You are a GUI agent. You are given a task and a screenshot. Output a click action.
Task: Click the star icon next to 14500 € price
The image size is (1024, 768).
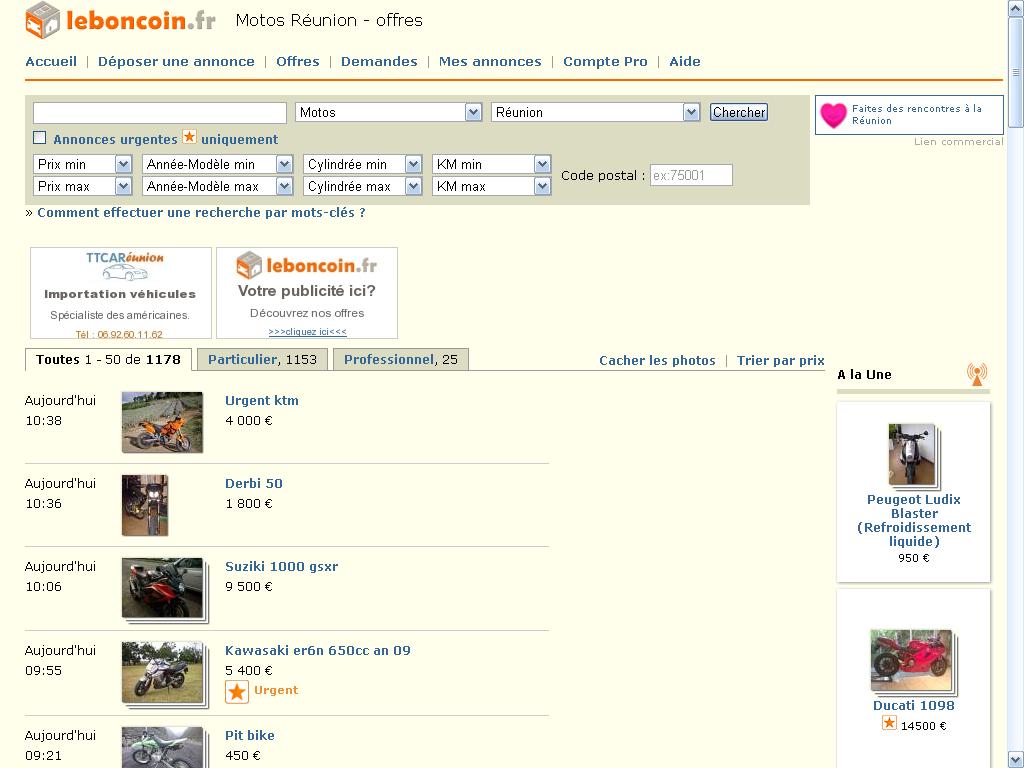pyautogui.click(x=889, y=723)
